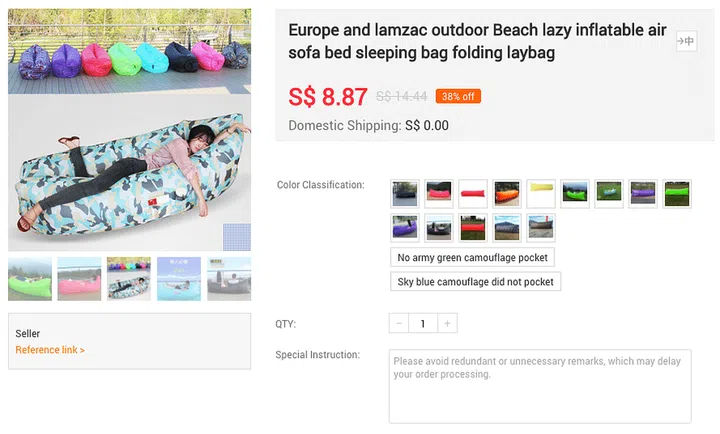Choose the yellow sofa color swatch
720x434 pixels.
coord(541,193)
